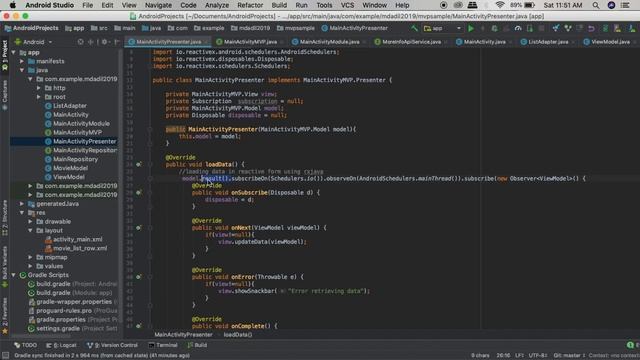This screenshot has height=360, width=640.
Task: Click the VCS commit branch icon
Action: point(568,28)
